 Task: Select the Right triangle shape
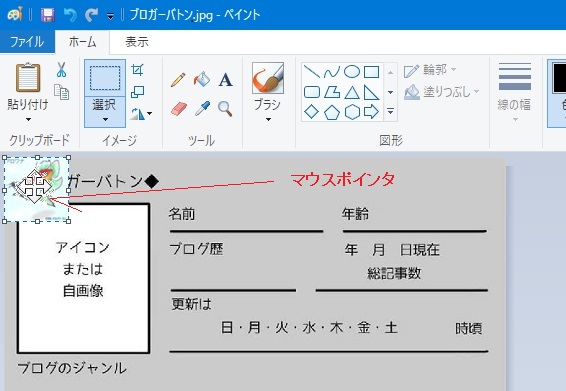(371, 92)
